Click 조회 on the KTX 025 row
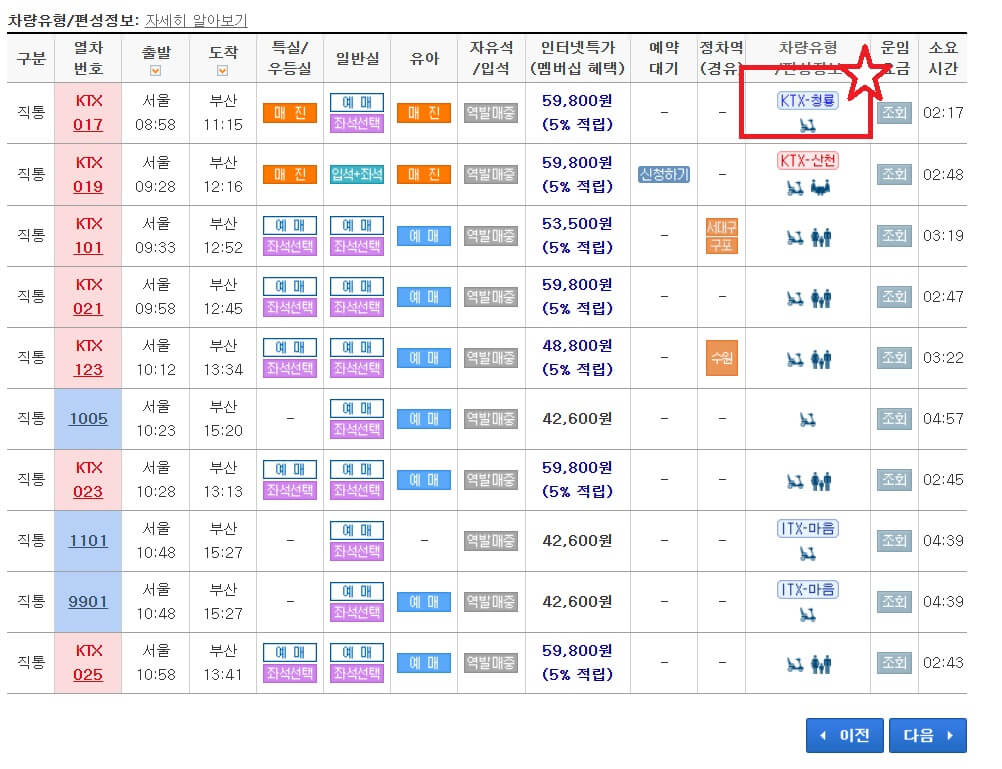Viewport: 1002px width, 769px height. 893,662
